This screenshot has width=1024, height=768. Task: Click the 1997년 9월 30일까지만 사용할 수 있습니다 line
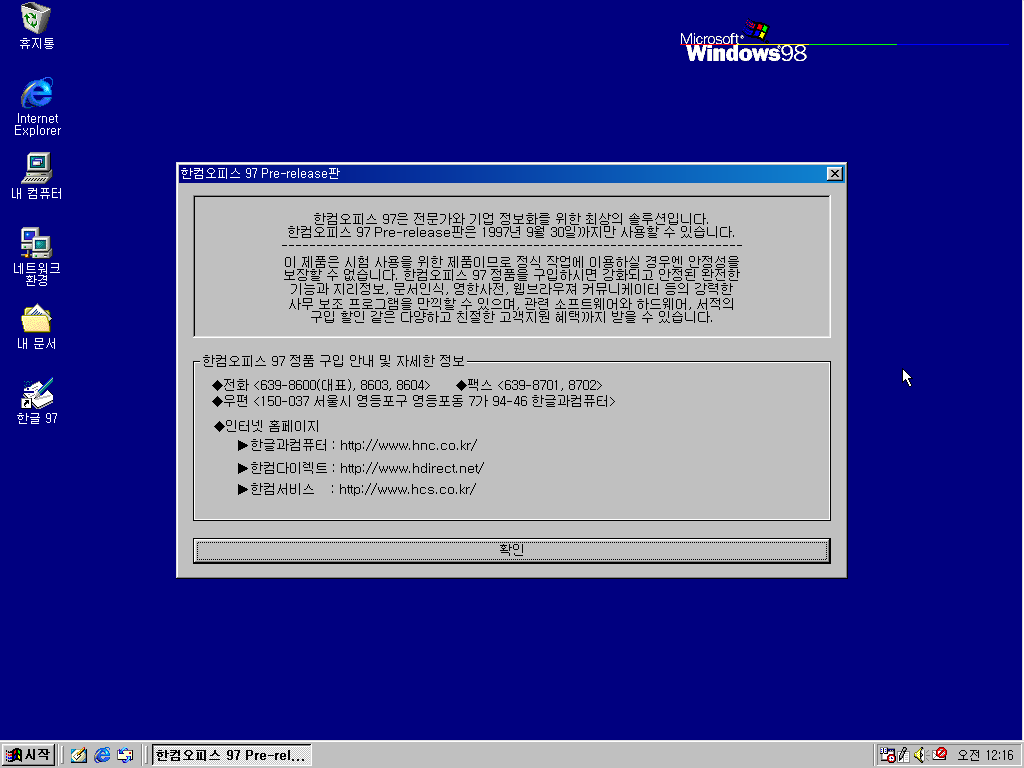(x=511, y=232)
